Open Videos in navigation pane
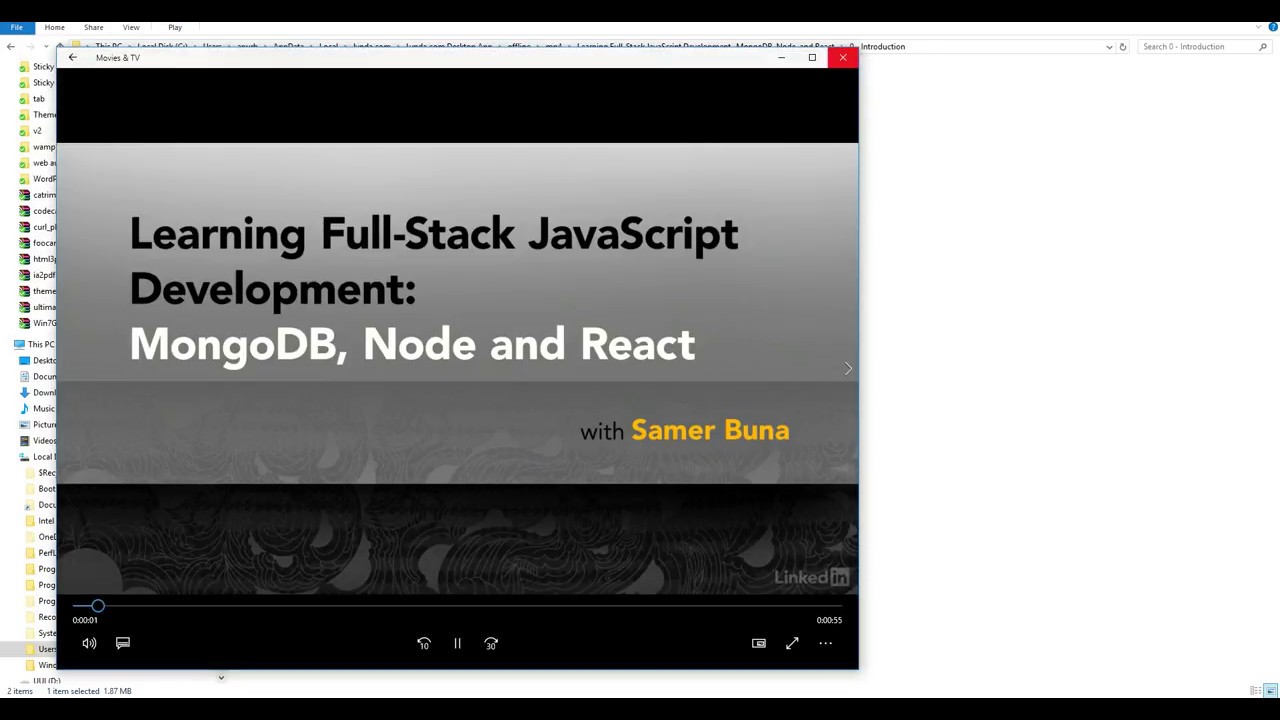Image resolution: width=1280 pixels, height=720 pixels. [x=37, y=440]
